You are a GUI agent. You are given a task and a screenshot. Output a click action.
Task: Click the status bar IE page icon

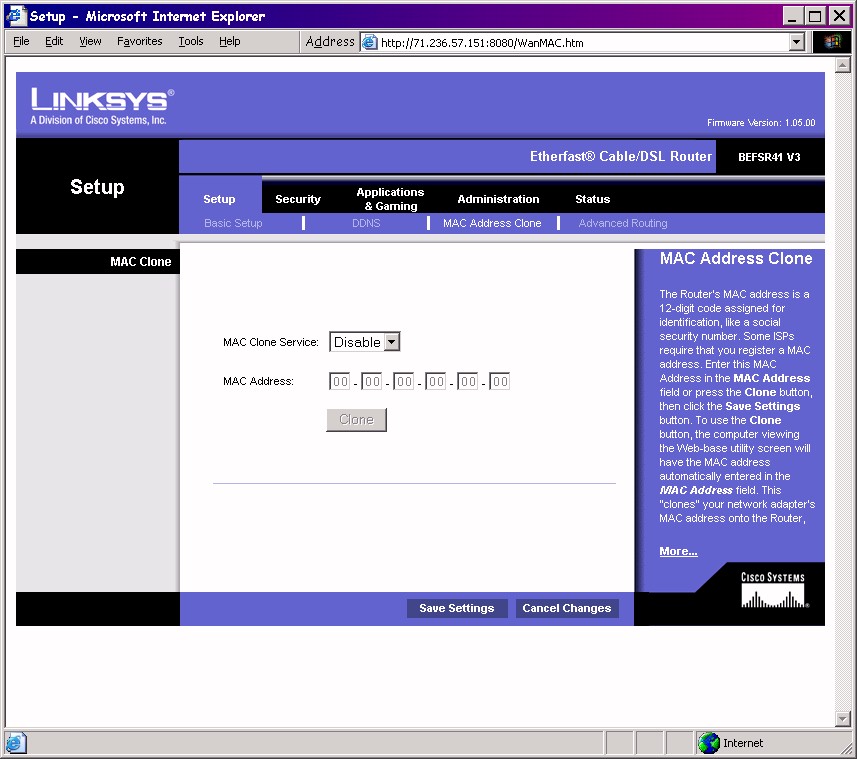(15, 743)
